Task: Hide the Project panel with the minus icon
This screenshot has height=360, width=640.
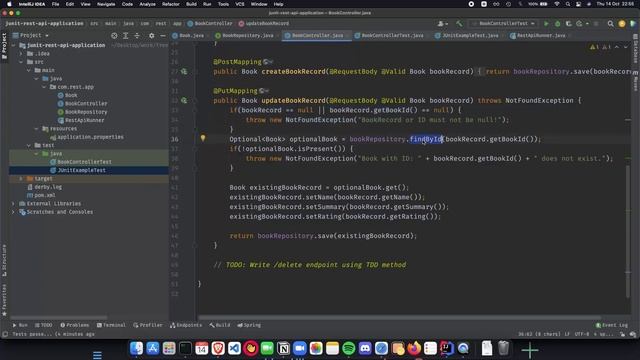Action: (162, 36)
